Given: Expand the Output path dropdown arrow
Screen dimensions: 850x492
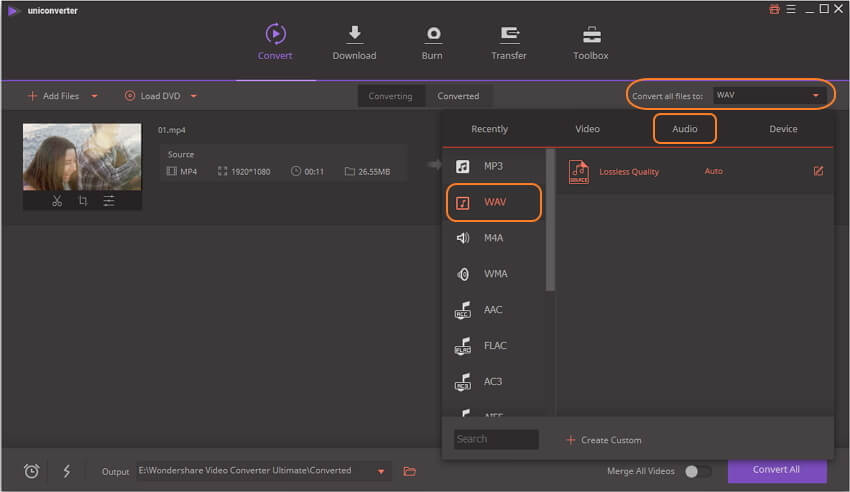Looking at the screenshot, I should point(381,471).
